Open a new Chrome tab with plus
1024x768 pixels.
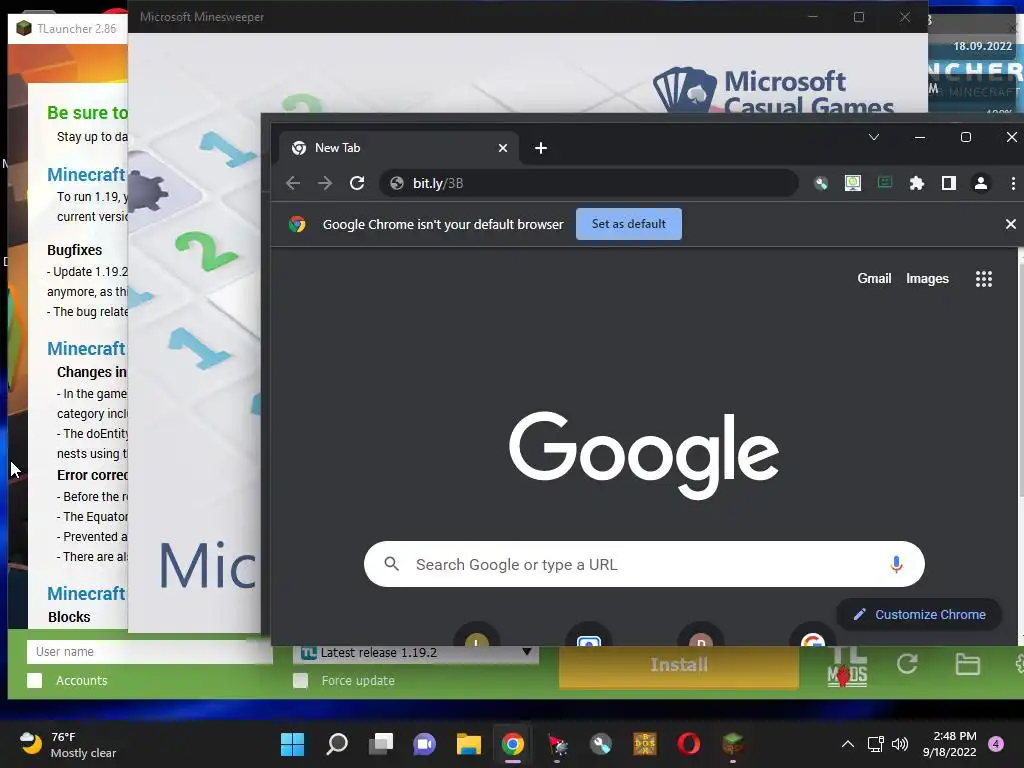tap(541, 148)
